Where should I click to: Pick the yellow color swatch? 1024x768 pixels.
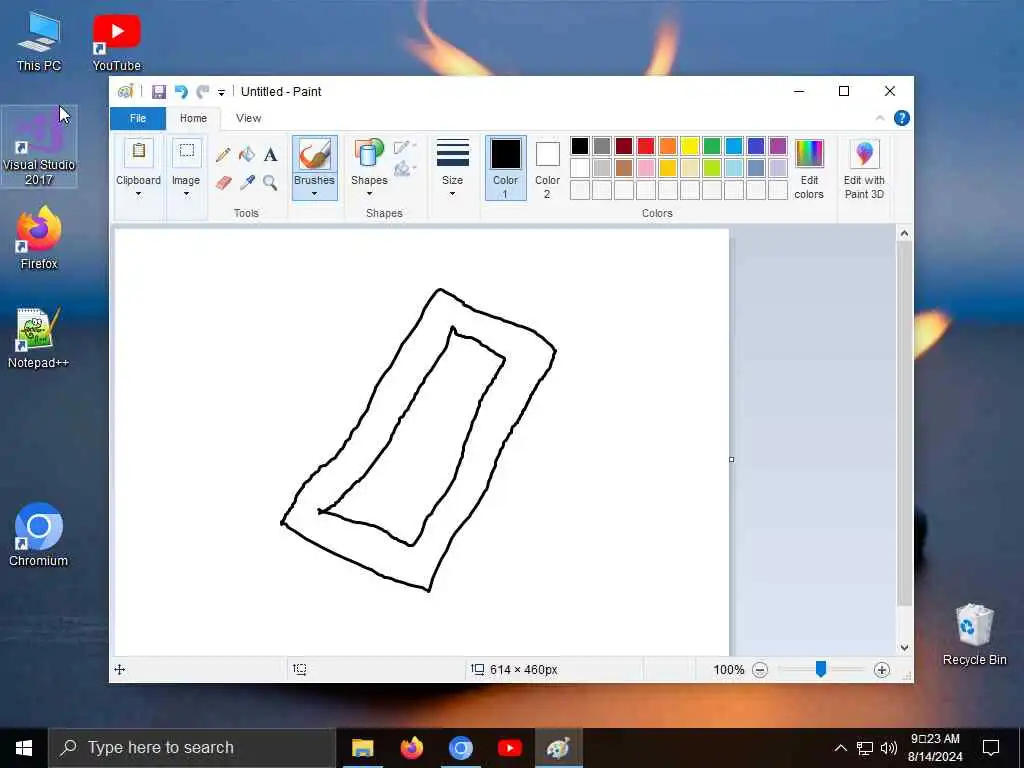pos(690,146)
